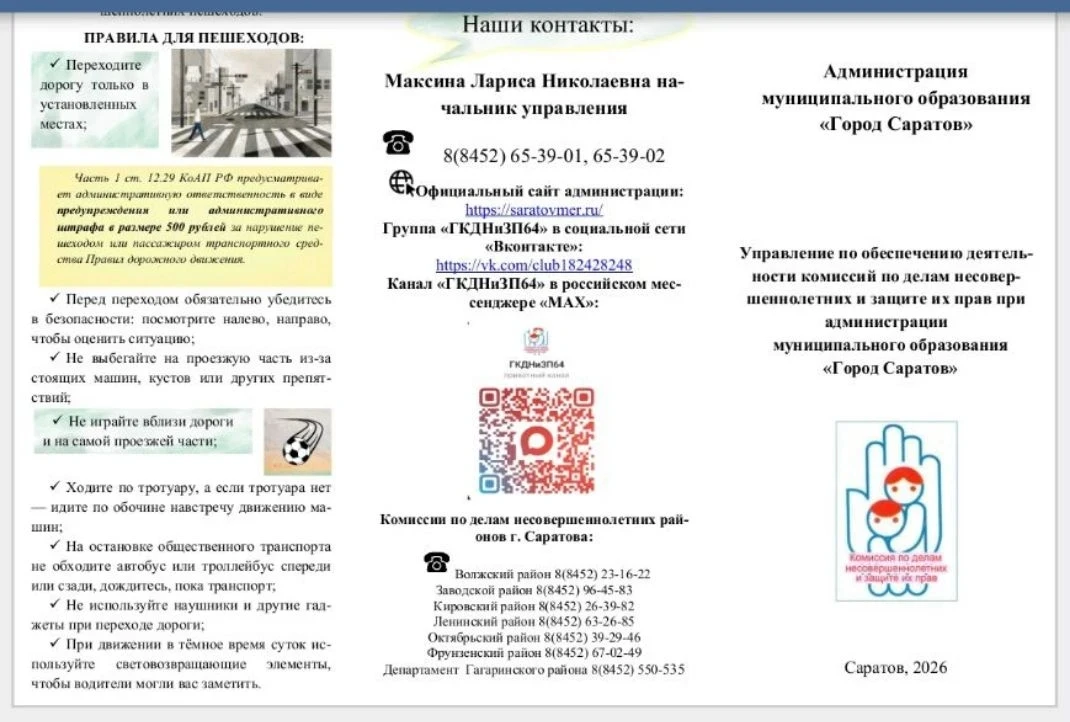Image resolution: width=1070 pixels, height=722 pixels.
Task: Select the "Департамент Гагаринского района" line
Action: click(534, 669)
